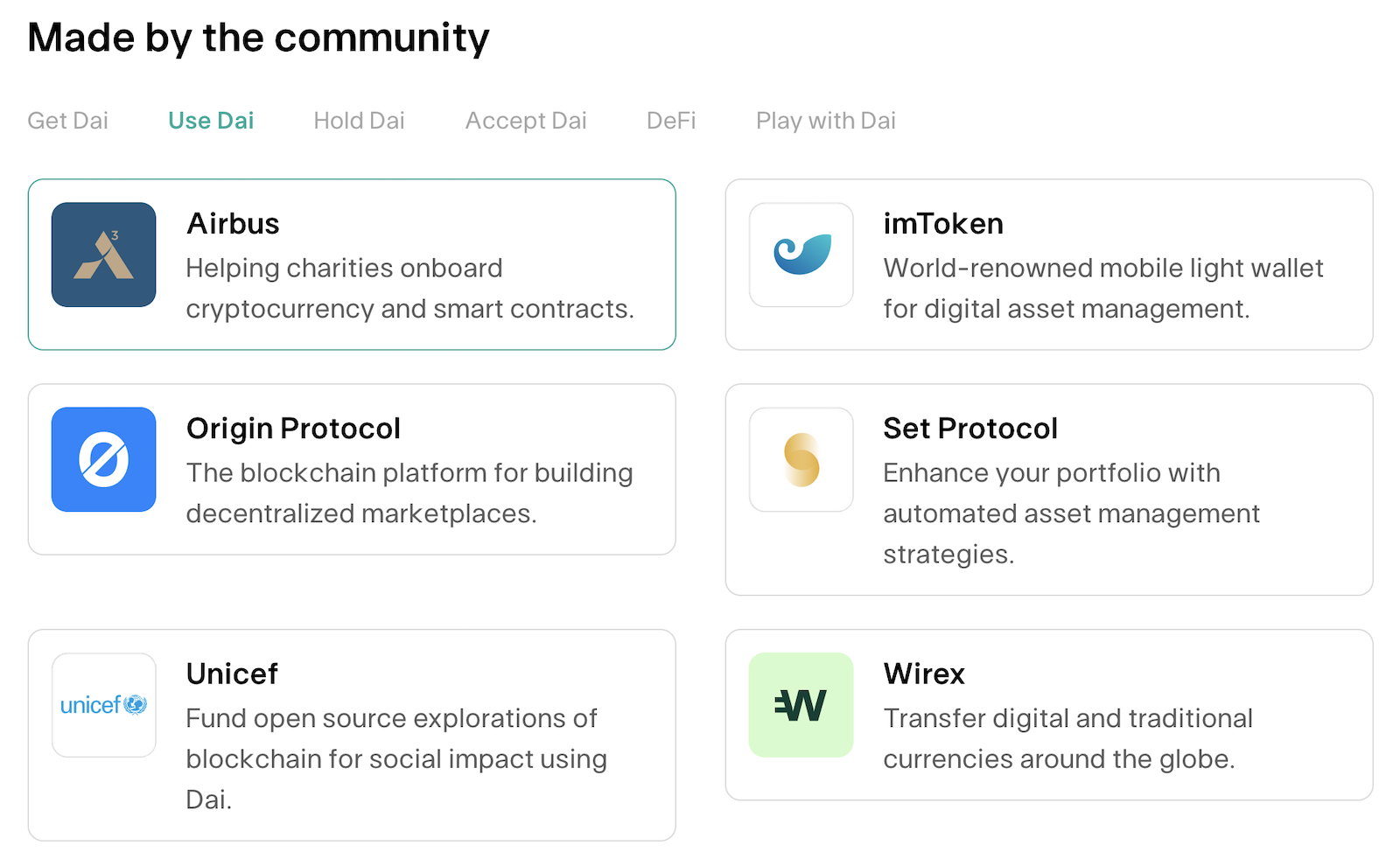Open the imToken title link
The height and width of the screenshot is (852, 1400).
click(942, 224)
